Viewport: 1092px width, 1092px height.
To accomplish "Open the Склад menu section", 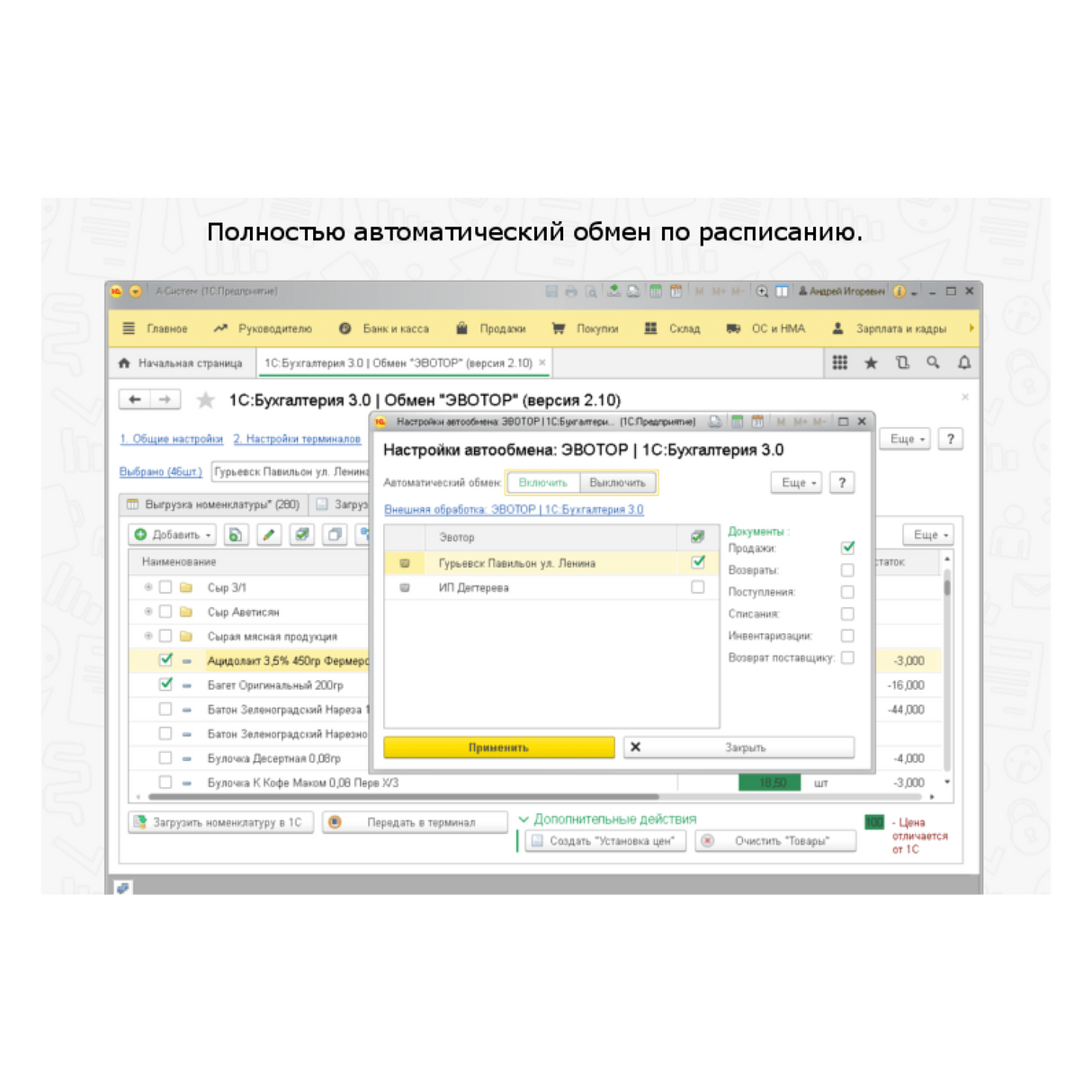I will pos(672,329).
